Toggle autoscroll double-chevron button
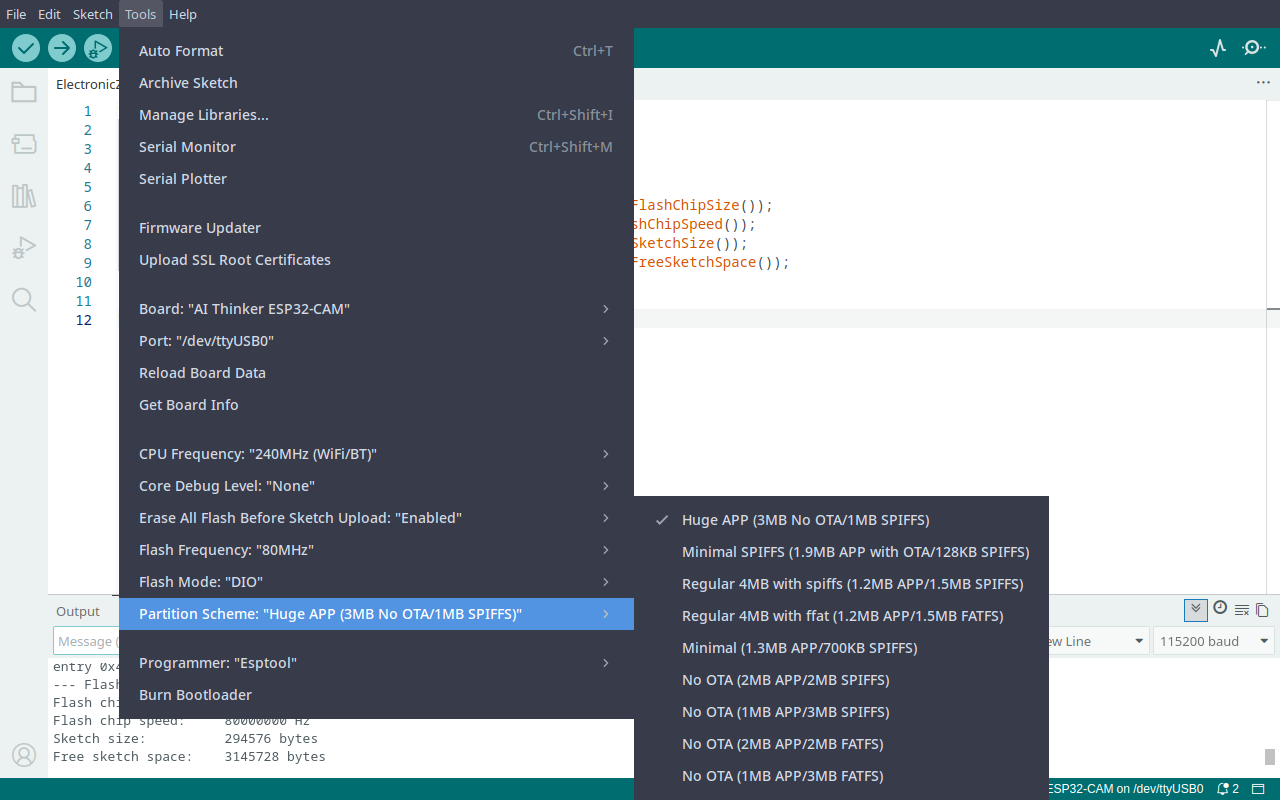Viewport: 1280px width, 800px height. 1195,609
